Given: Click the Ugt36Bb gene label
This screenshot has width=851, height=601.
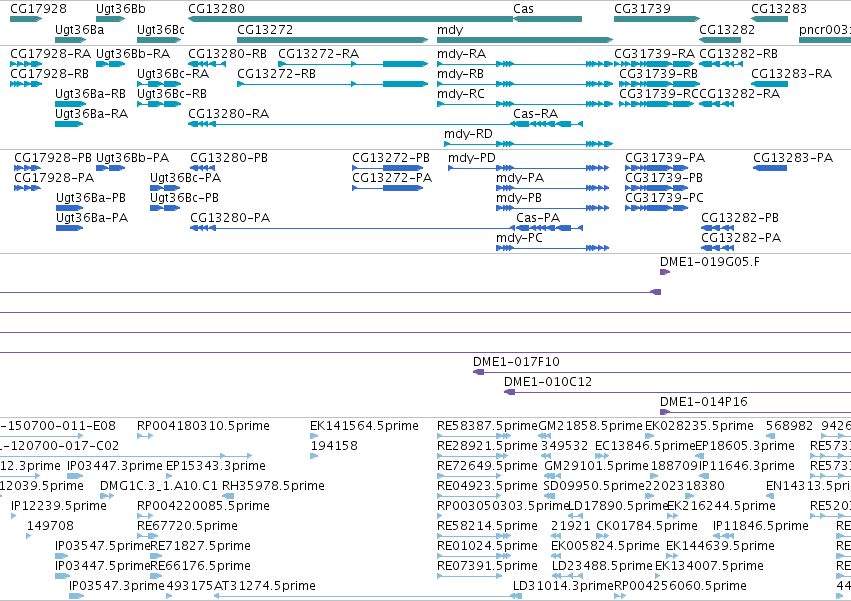Looking at the screenshot, I should (120, 9).
